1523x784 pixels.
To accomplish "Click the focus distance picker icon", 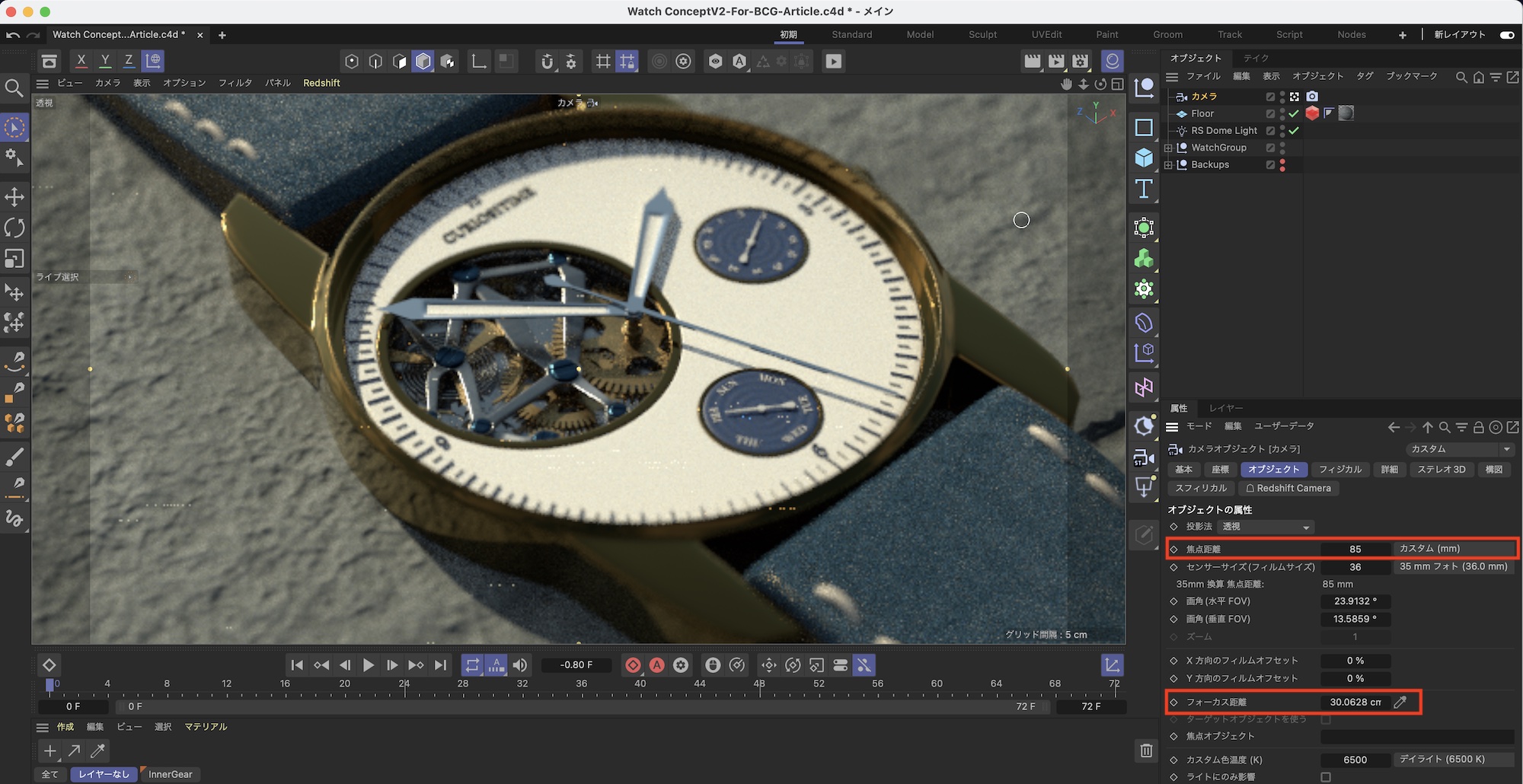I will coord(1400,703).
